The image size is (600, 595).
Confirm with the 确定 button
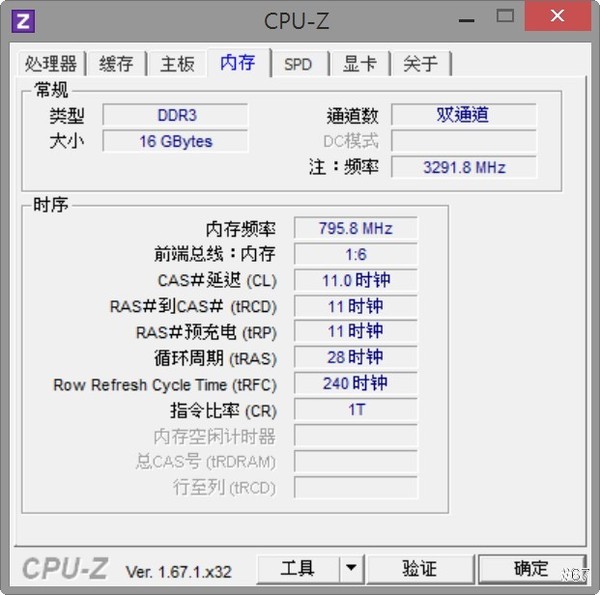click(531, 569)
